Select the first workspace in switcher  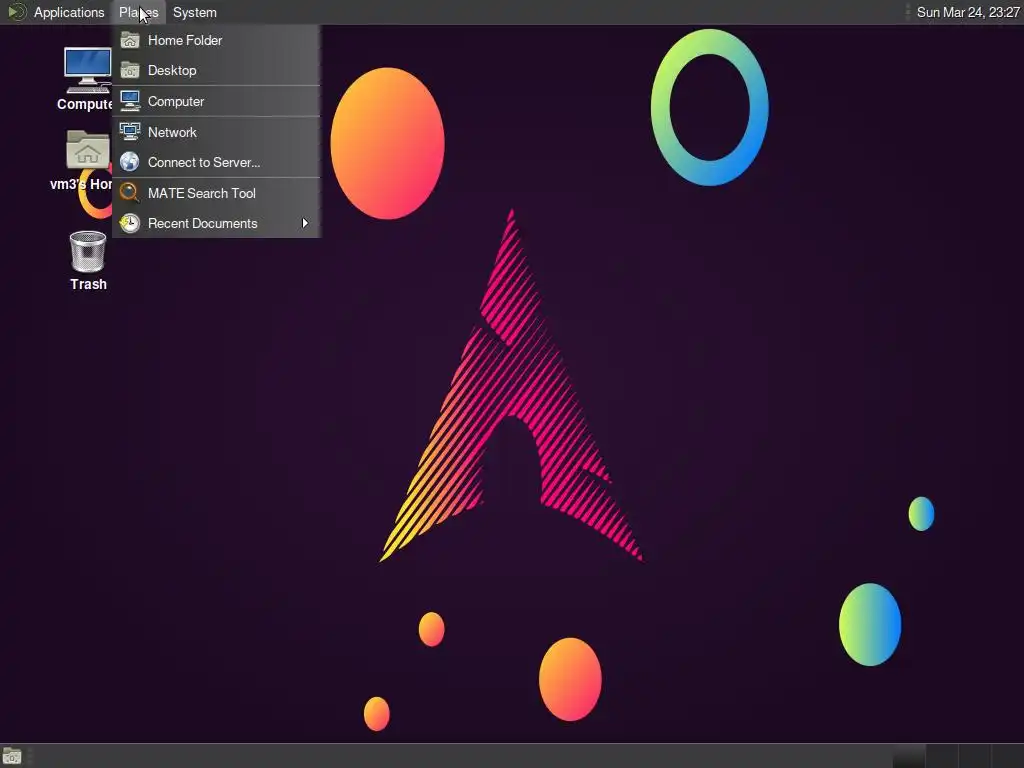pos(909,756)
